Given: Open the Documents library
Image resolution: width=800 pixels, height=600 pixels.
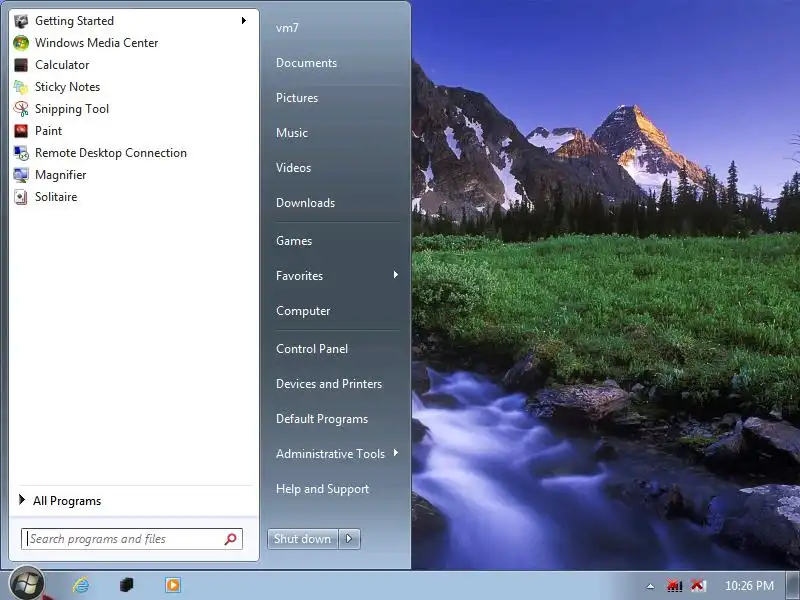Looking at the screenshot, I should pyautogui.click(x=307, y=63).
